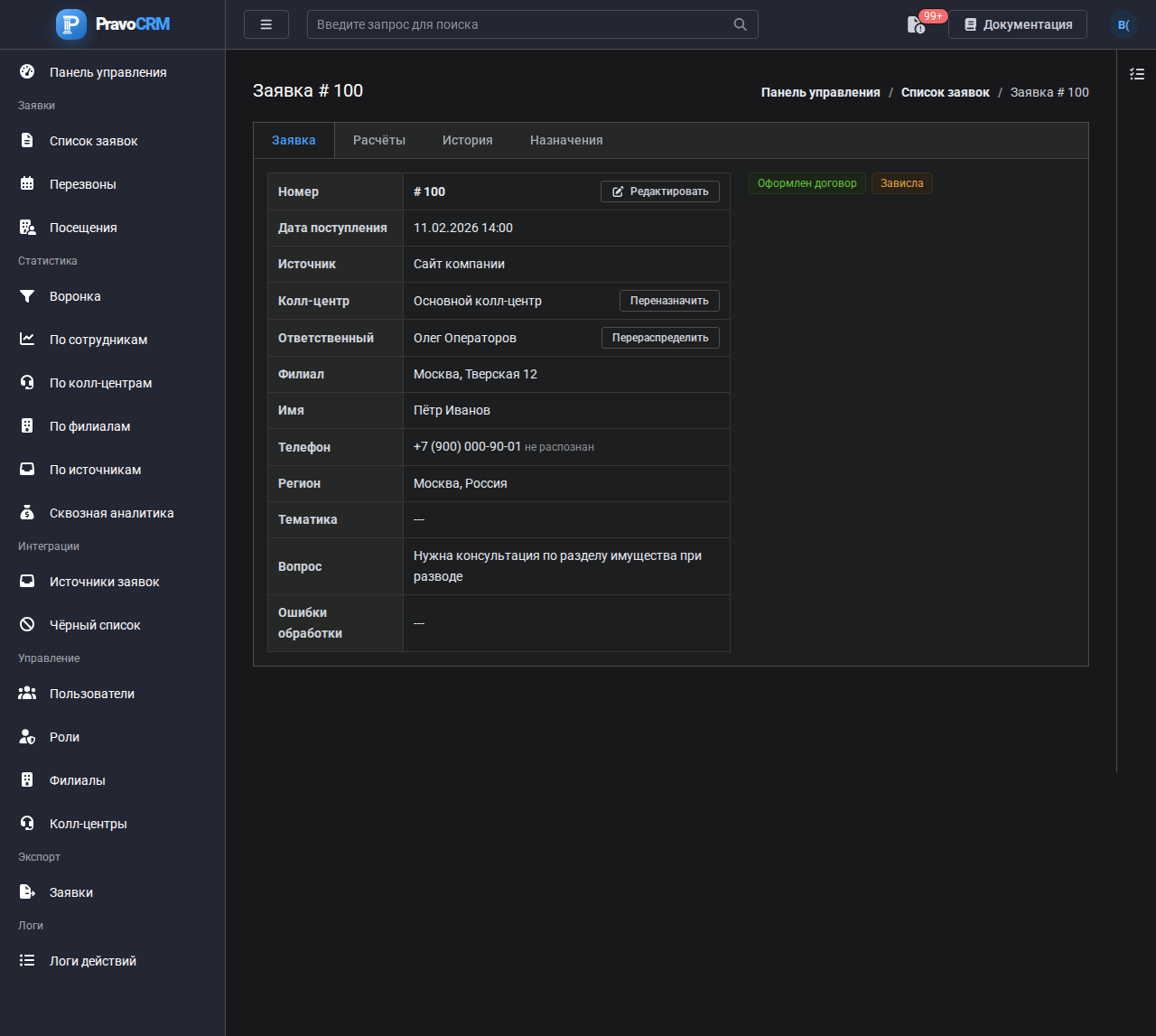Open Колл-центры in the sidebar menu
This screenshot has height=1036, width=1156.
(112, 824)
